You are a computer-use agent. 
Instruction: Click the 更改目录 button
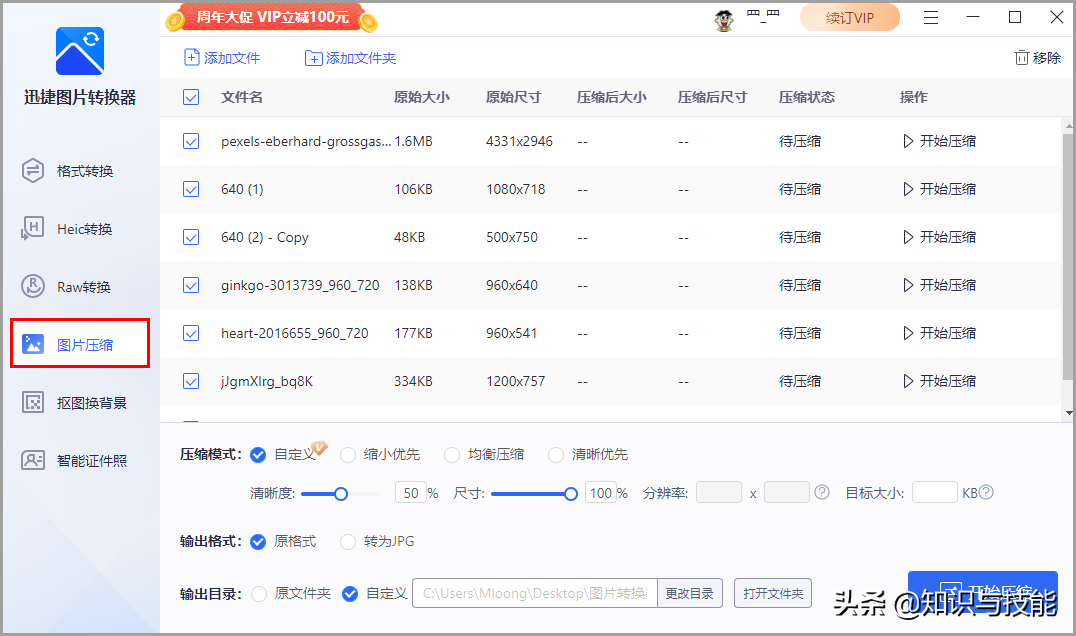pos(690,592)
